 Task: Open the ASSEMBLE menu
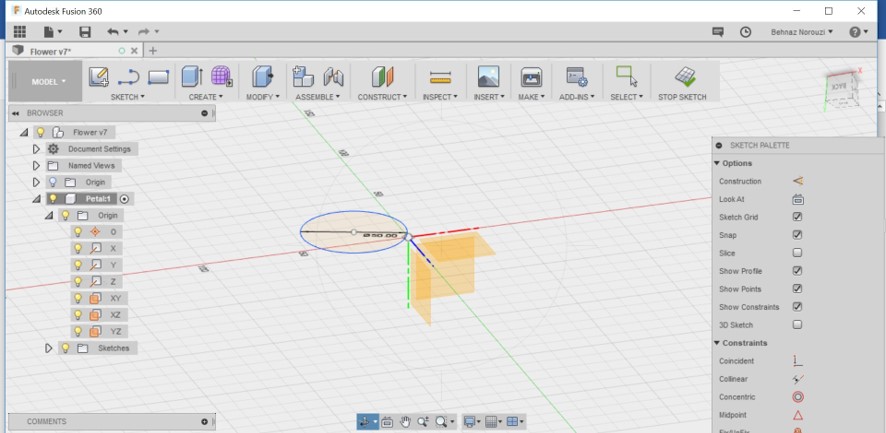pos(318,97)
